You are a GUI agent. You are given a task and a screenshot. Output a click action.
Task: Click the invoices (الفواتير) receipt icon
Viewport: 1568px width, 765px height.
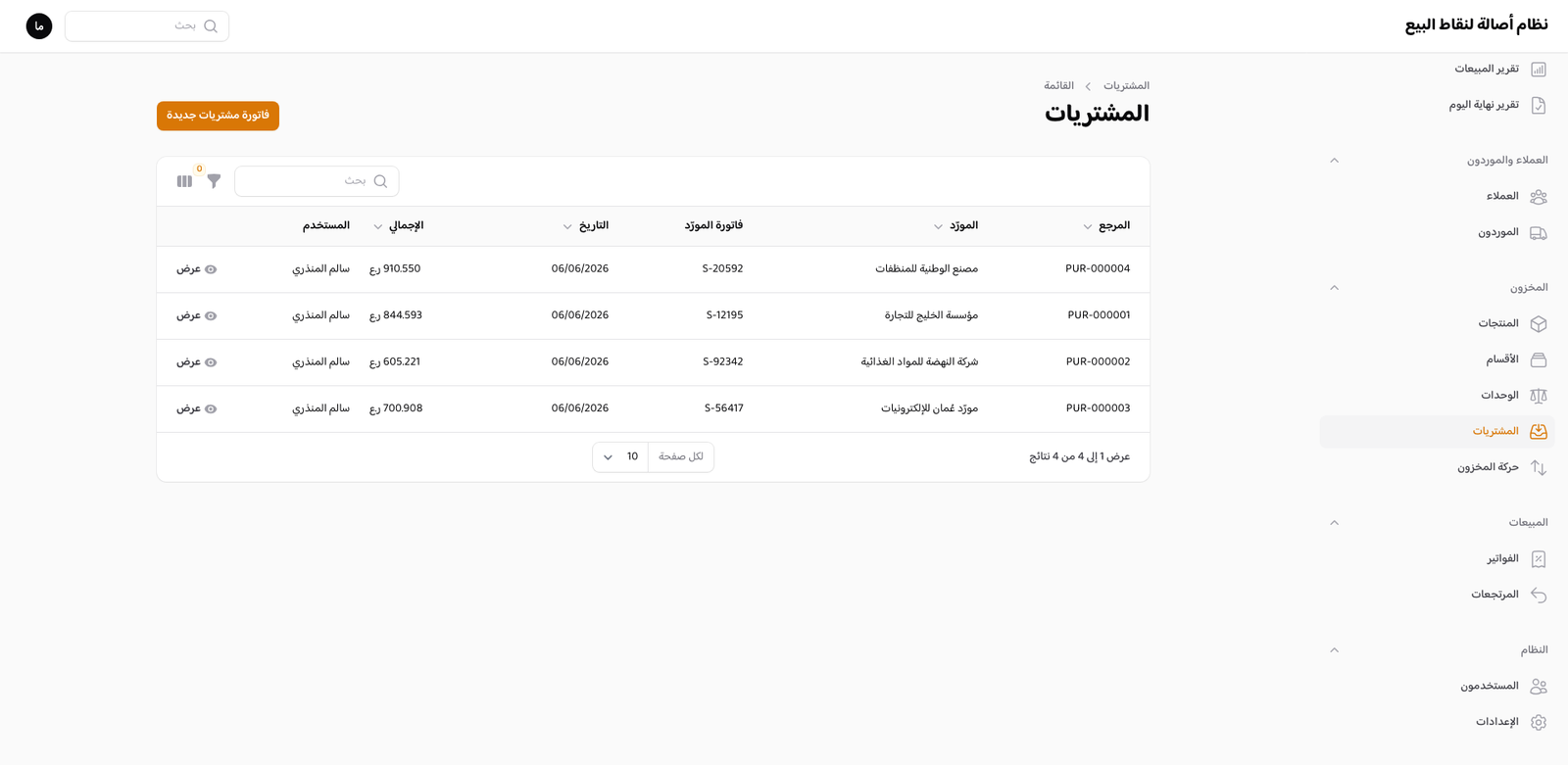(x=1539, y=559)
